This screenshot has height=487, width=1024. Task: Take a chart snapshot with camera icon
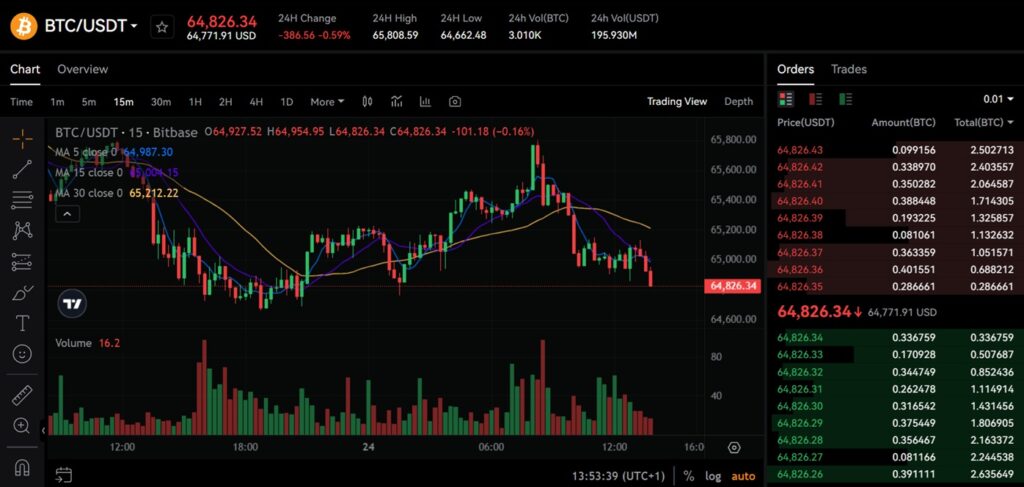pos(455,101)
